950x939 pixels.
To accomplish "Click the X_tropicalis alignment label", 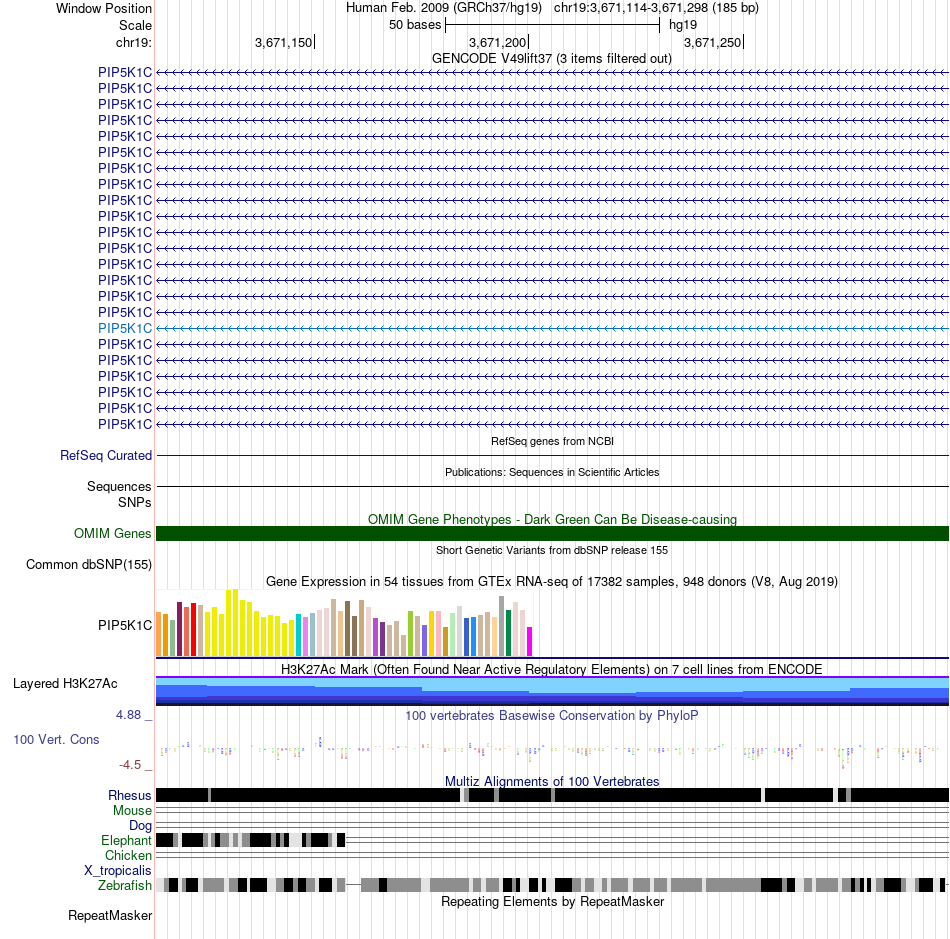I will pos(118,871).
